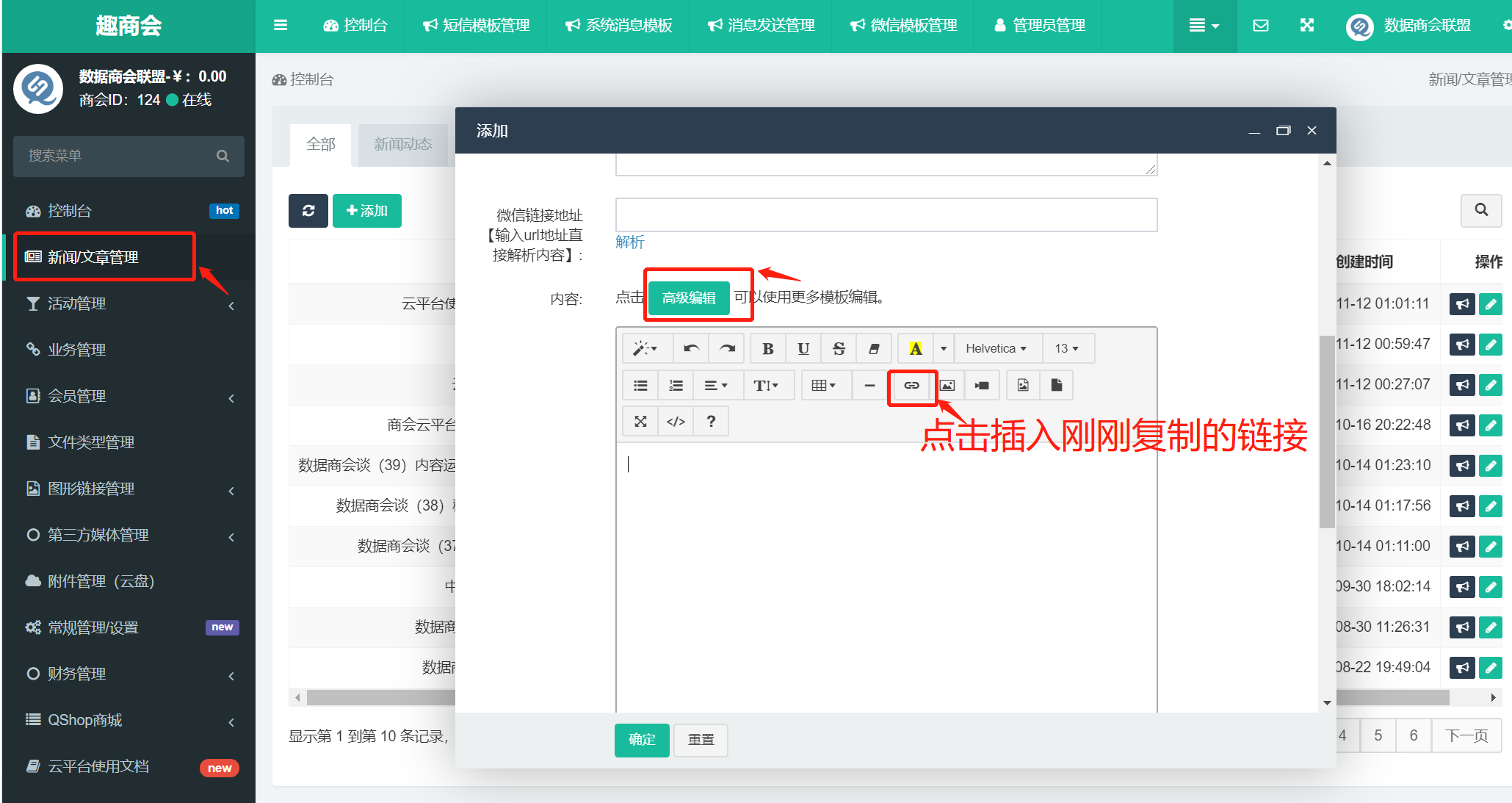Click the 解析 link
The width and height of the screenshot is (1512, 803).
(629, 242)
